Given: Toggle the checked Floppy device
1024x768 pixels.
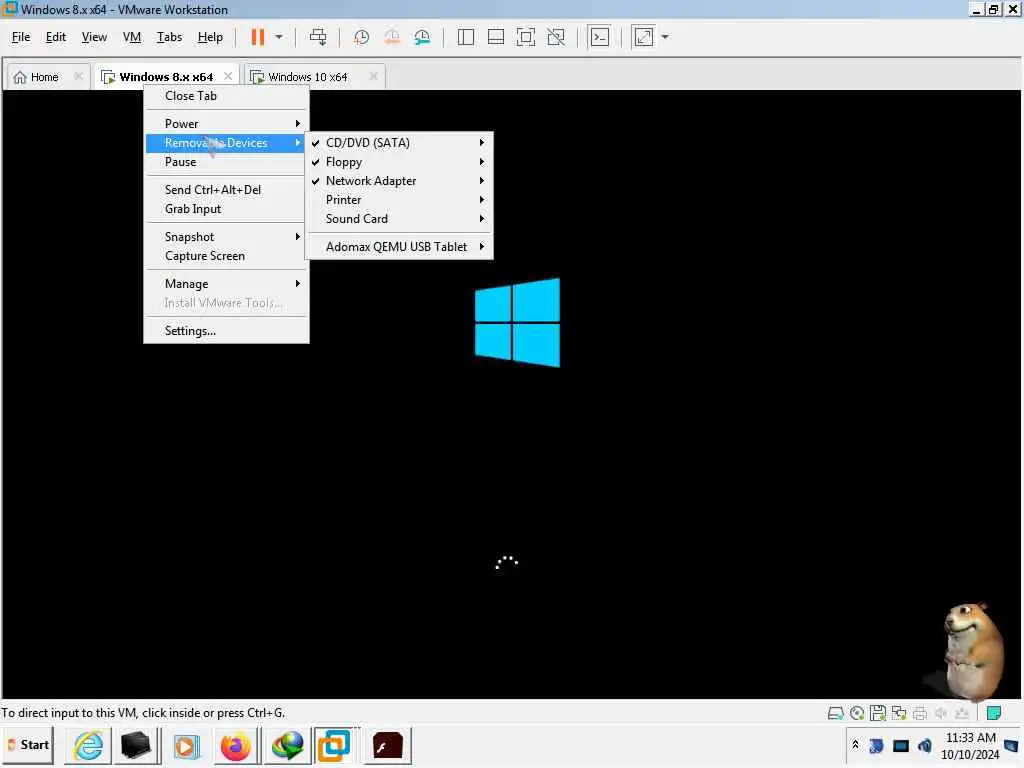Looking at the screenshot, I should (399, 161).
